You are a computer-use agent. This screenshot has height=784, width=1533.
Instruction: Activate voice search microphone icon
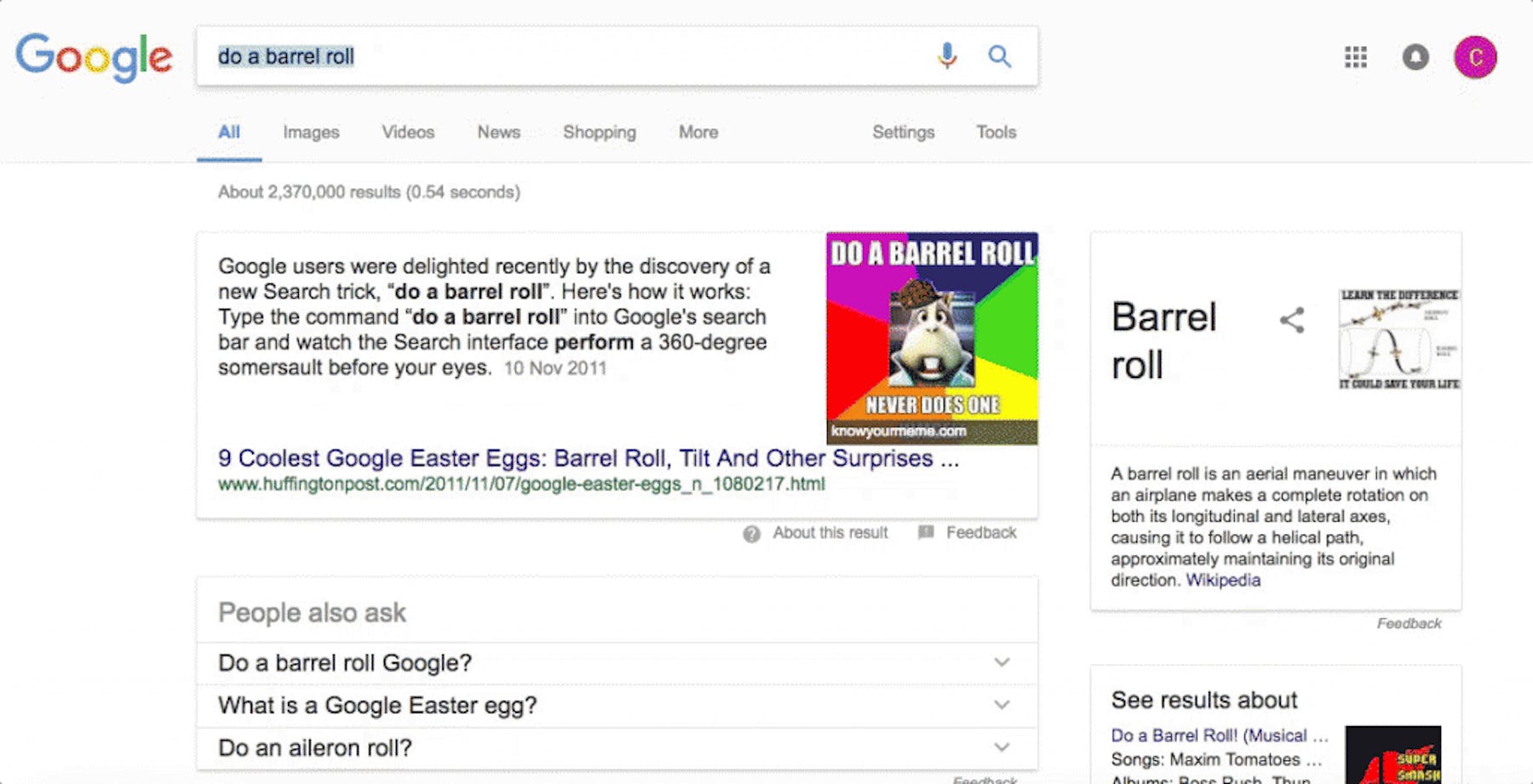click(x=947, y=56)
